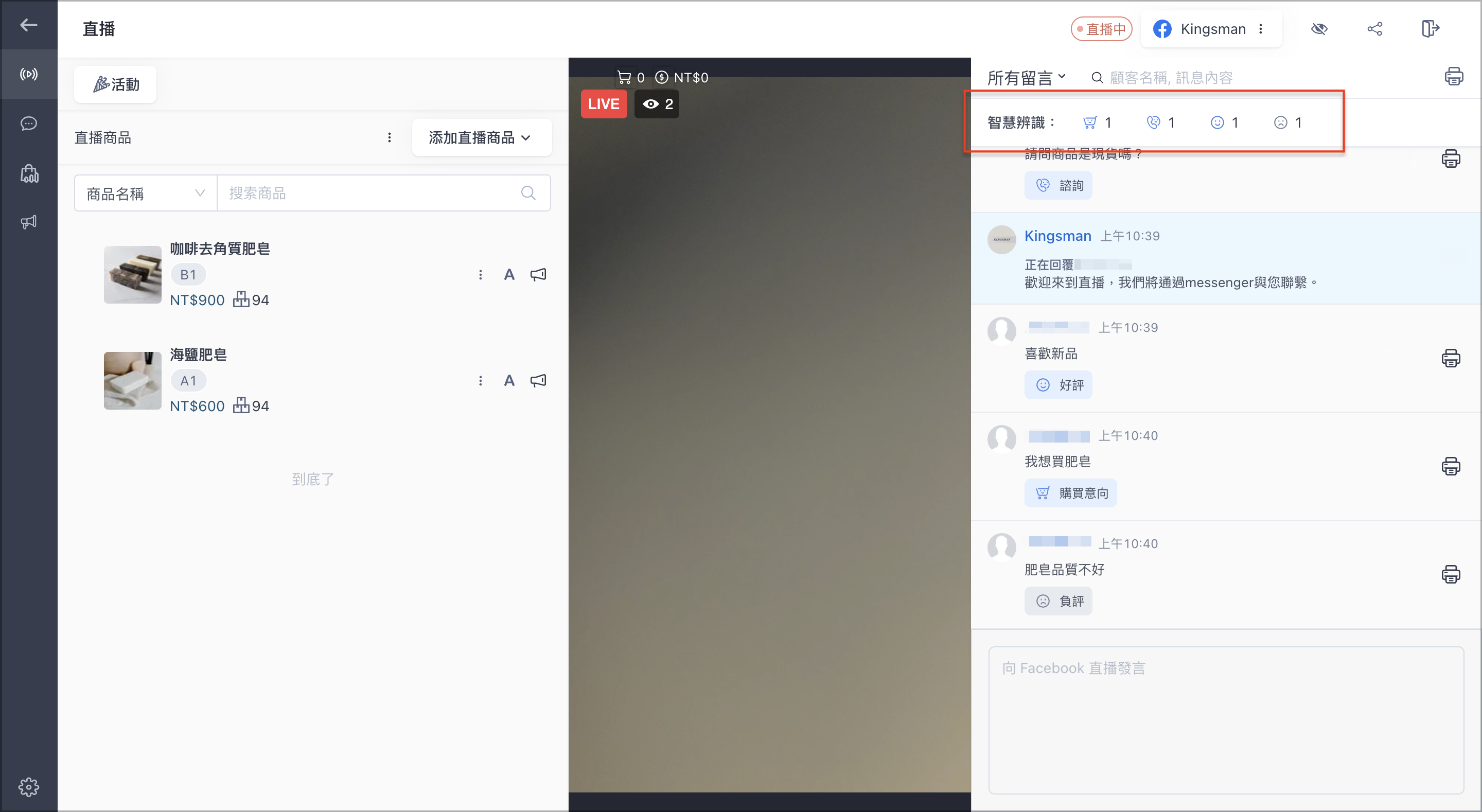Click the A1 product code tag
Screen dimensions: 1482x812
(x=188, y=381)
